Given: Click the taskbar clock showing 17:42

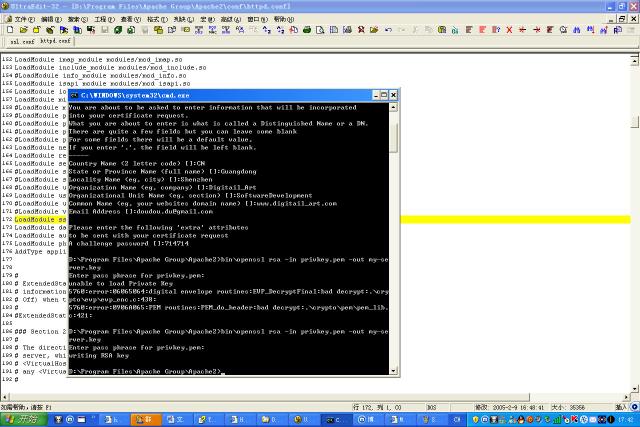Looking at the screenshot, I should tap(625, 419).
